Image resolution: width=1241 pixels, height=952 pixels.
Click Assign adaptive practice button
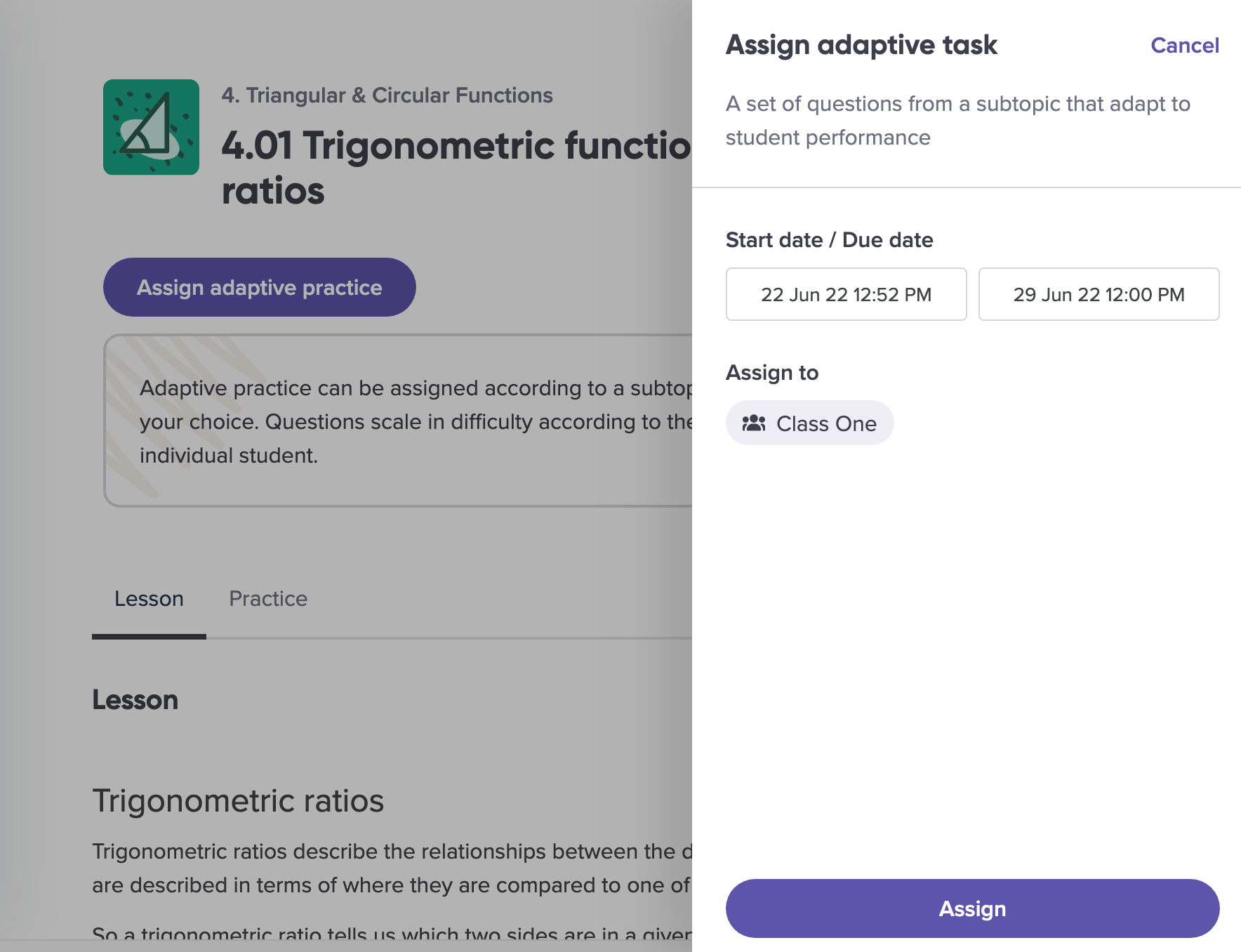click(x=259, y=287)
